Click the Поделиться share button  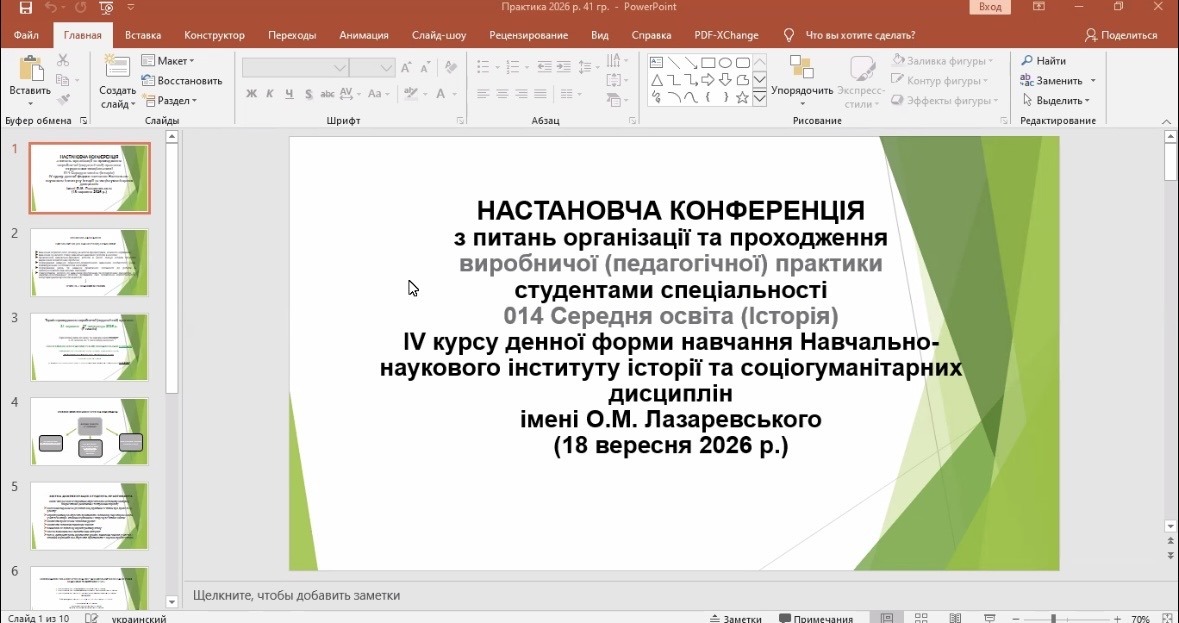(x=1121, y=35)
